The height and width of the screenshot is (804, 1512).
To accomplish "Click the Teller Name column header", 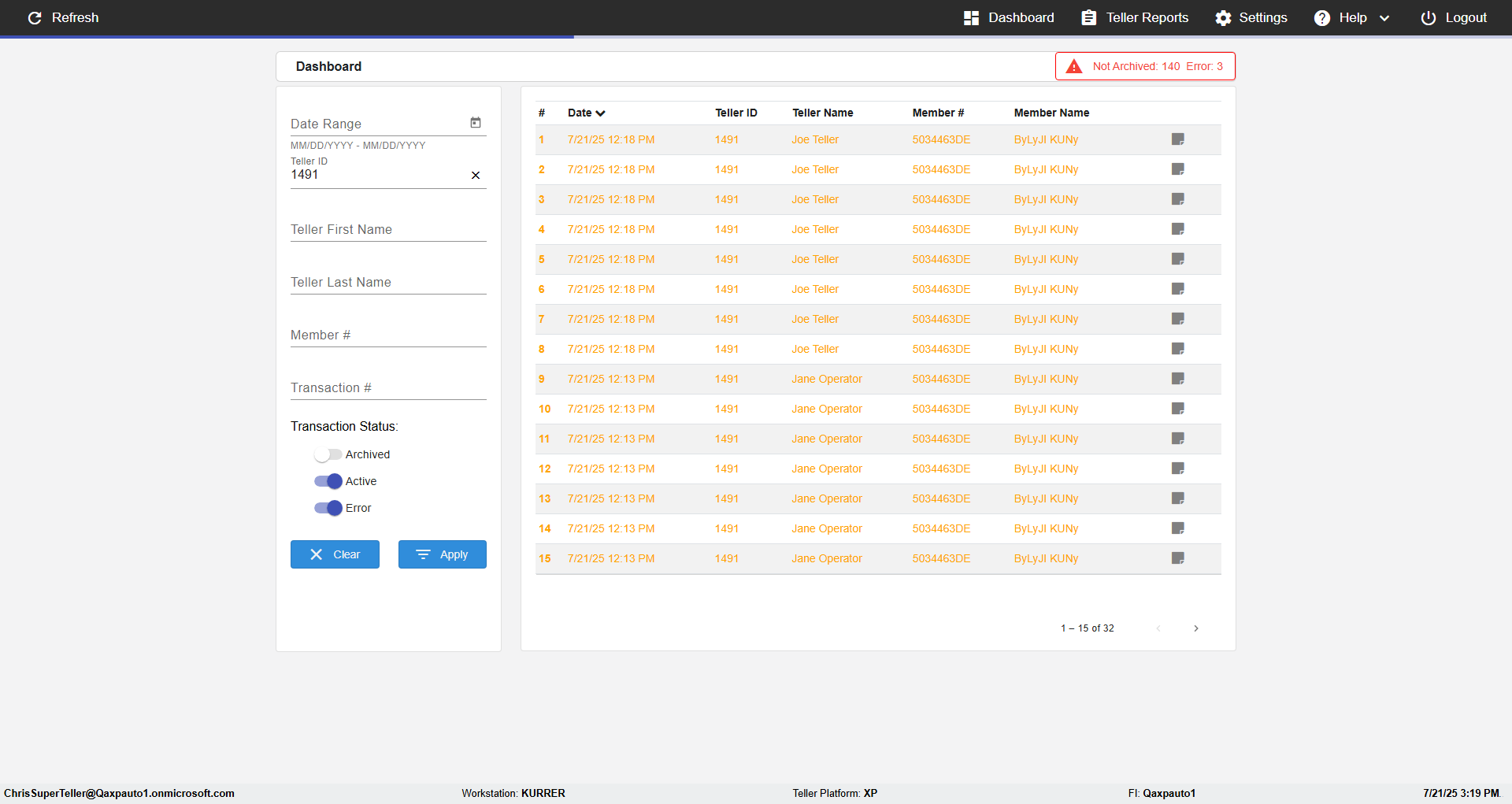I will 823,113.
